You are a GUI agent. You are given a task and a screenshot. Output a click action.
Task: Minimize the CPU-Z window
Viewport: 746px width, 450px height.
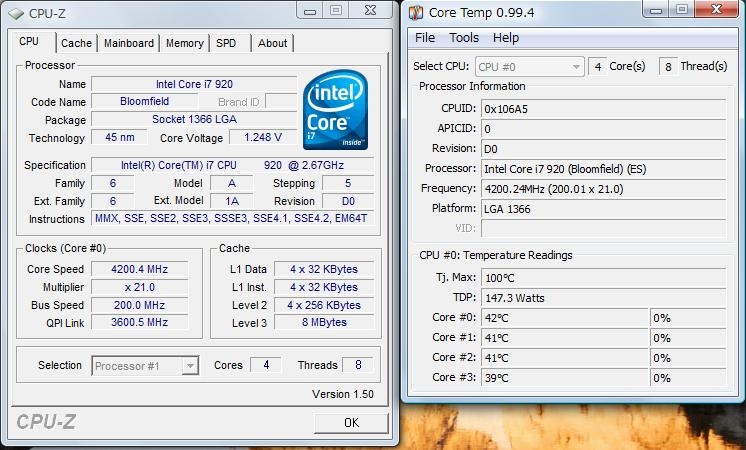310,10
